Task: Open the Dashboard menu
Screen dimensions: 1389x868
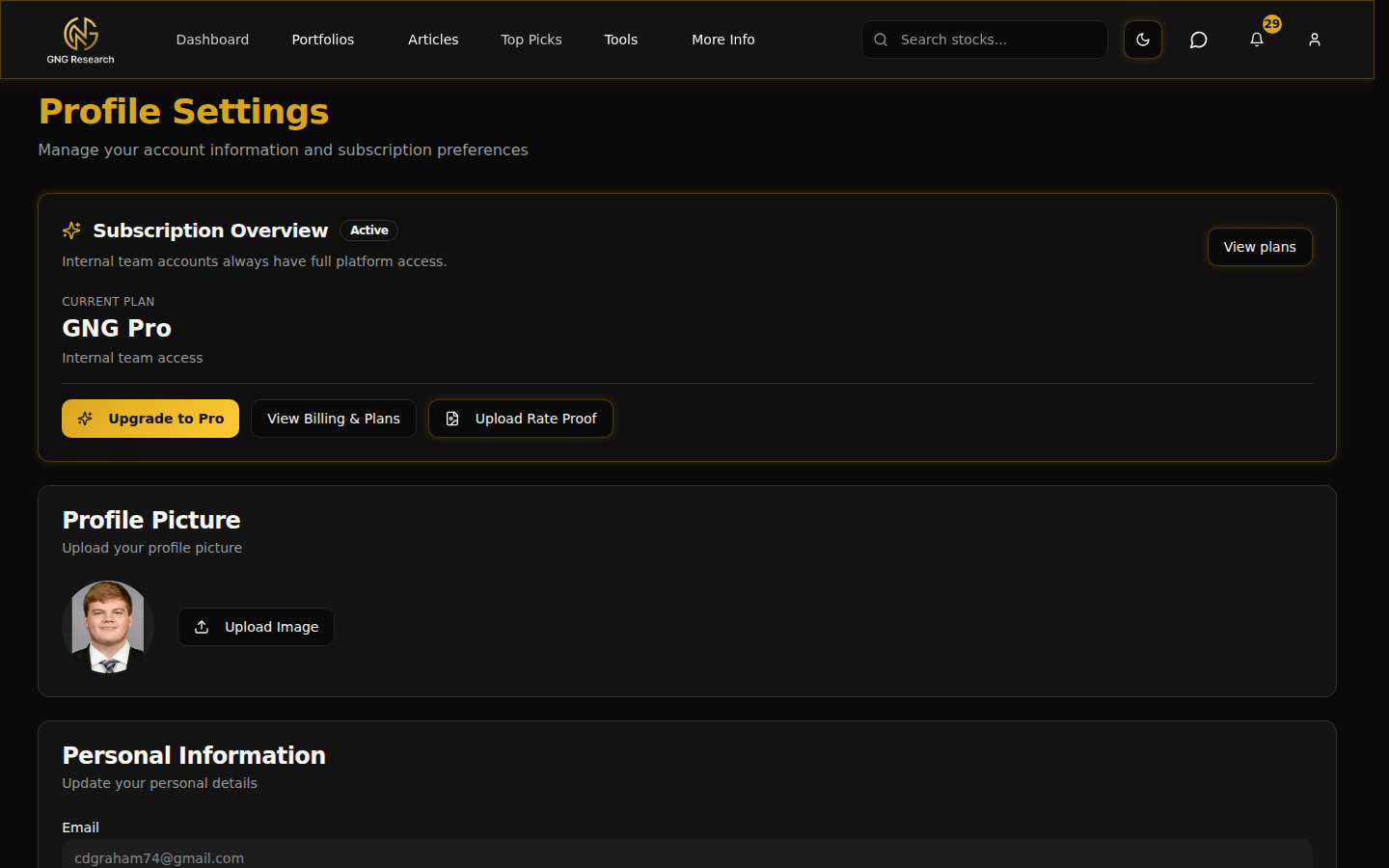Action: (212, 40)
